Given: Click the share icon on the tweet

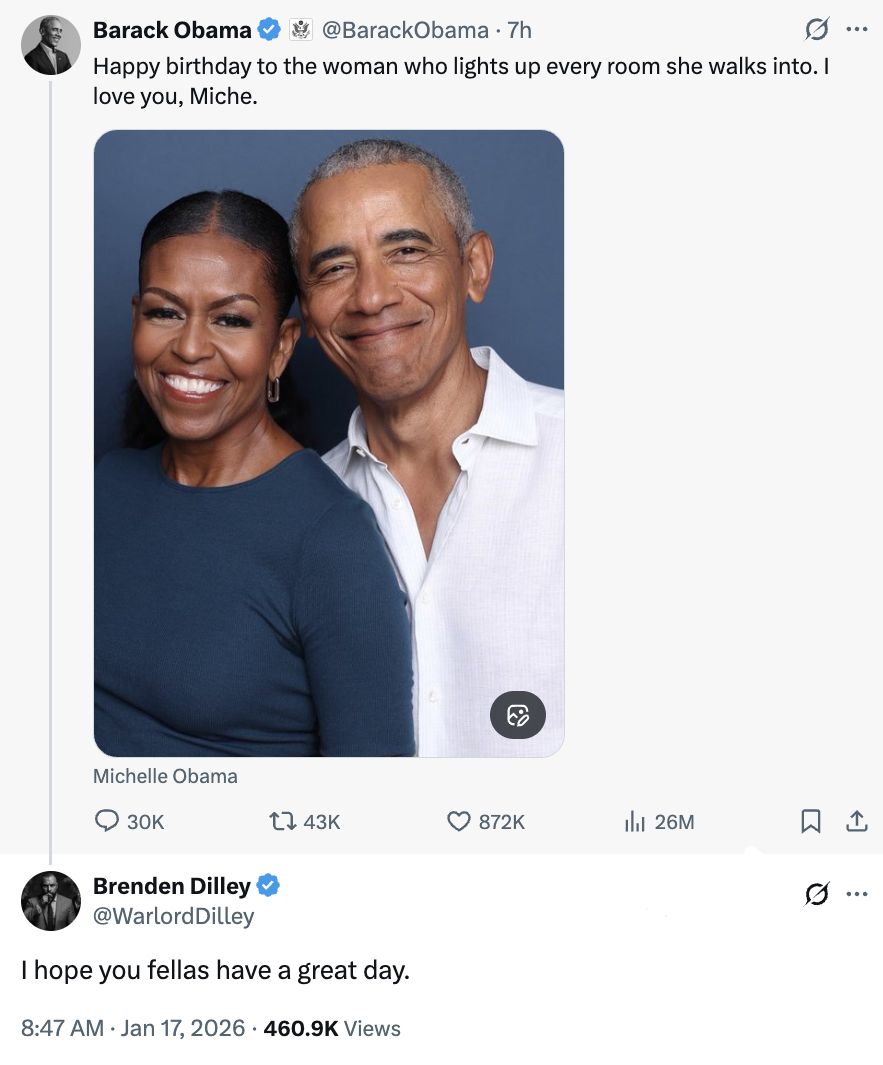Looking at the screenshot, I should 857,821.
